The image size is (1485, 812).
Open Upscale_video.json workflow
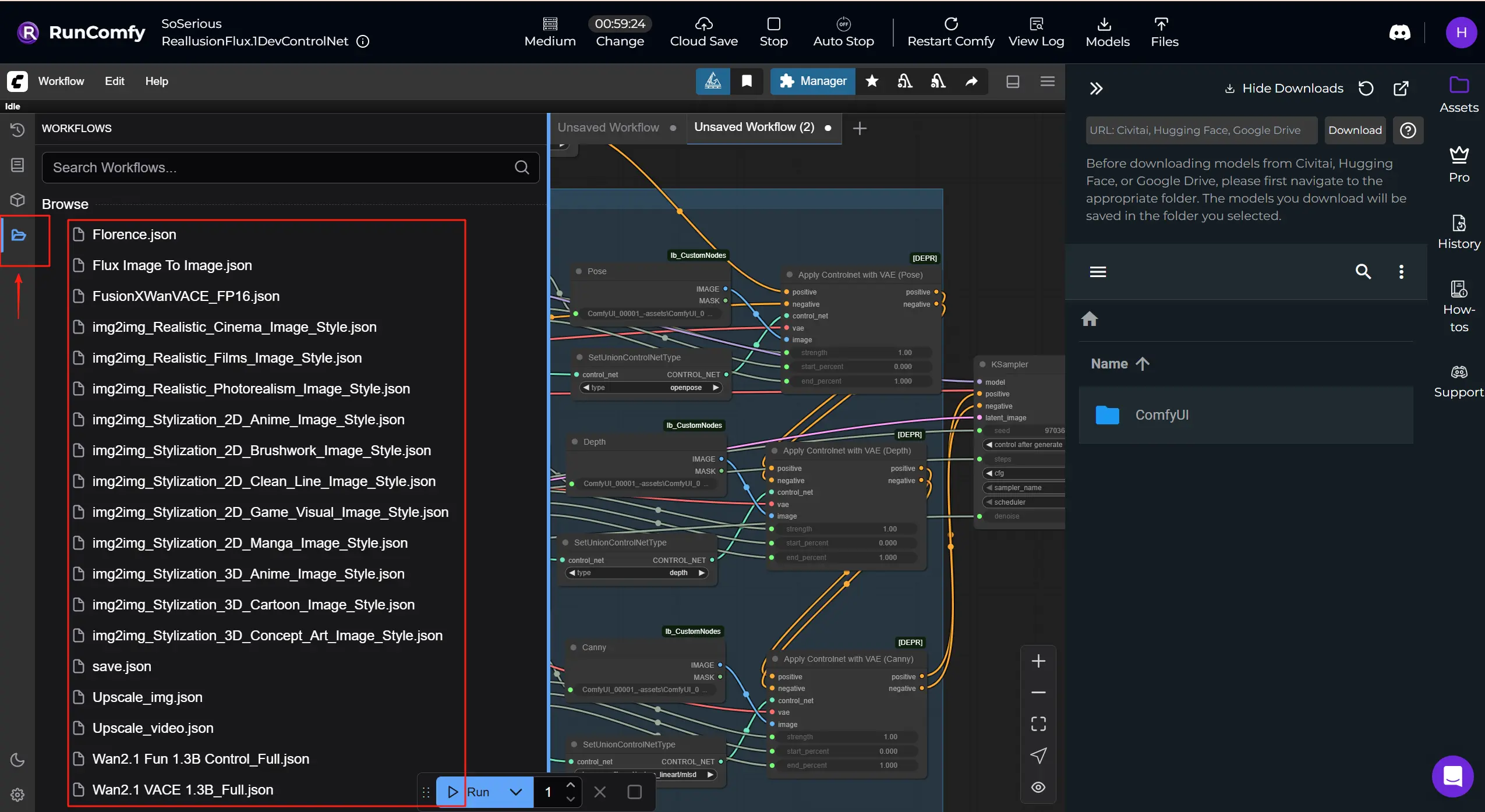click(x=153, y=728)
